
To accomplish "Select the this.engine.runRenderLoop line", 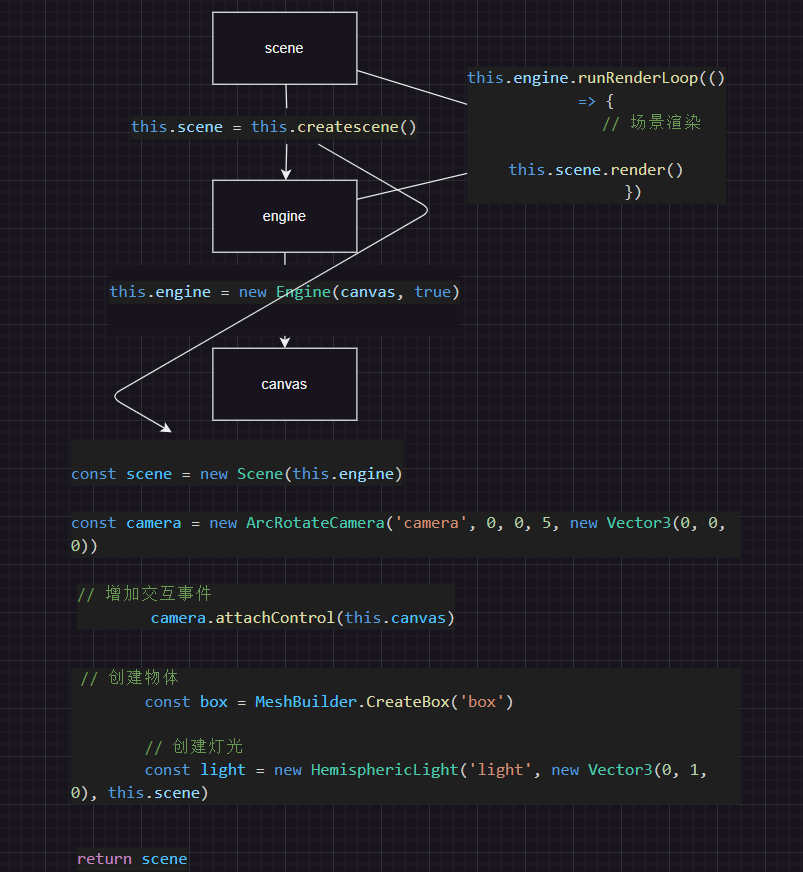I will coord(596,78).
